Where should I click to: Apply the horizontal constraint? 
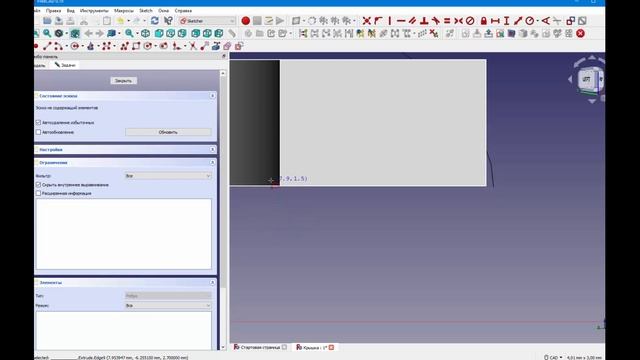pos(401,20)
